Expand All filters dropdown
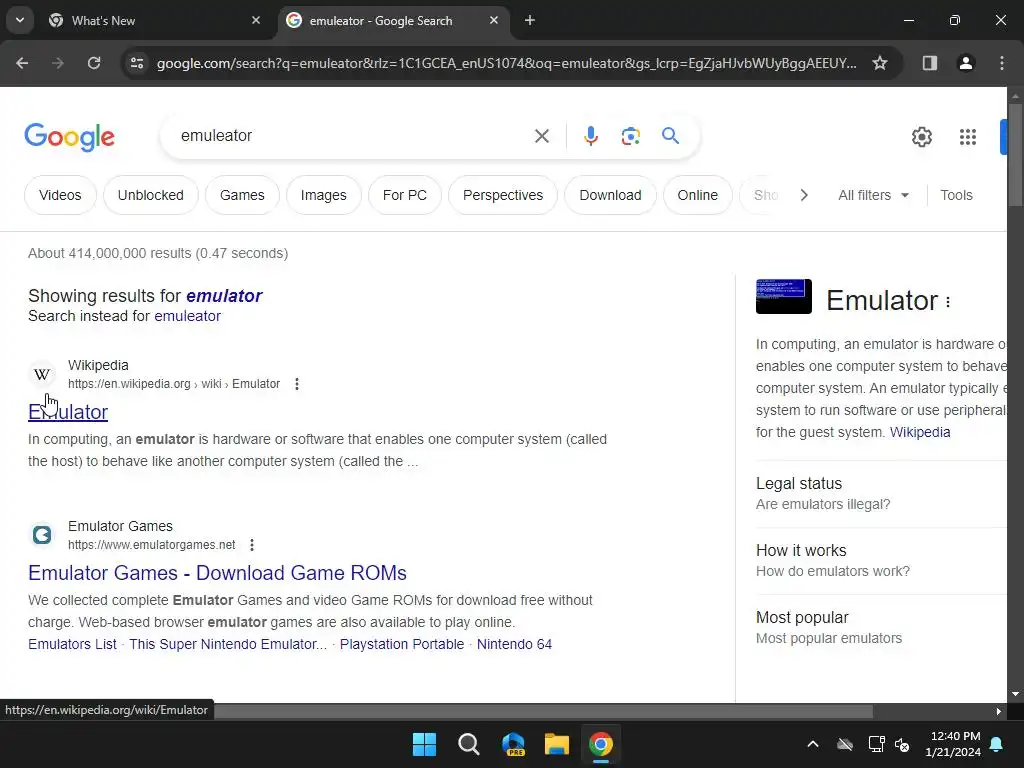 [x=873, y=195]
